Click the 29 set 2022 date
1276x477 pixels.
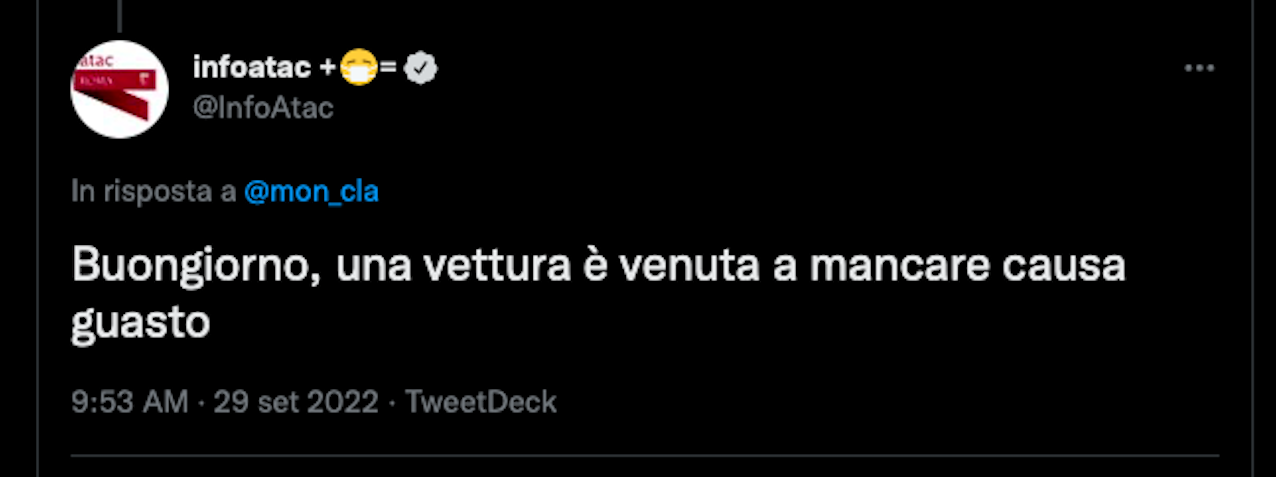(296, 402)
